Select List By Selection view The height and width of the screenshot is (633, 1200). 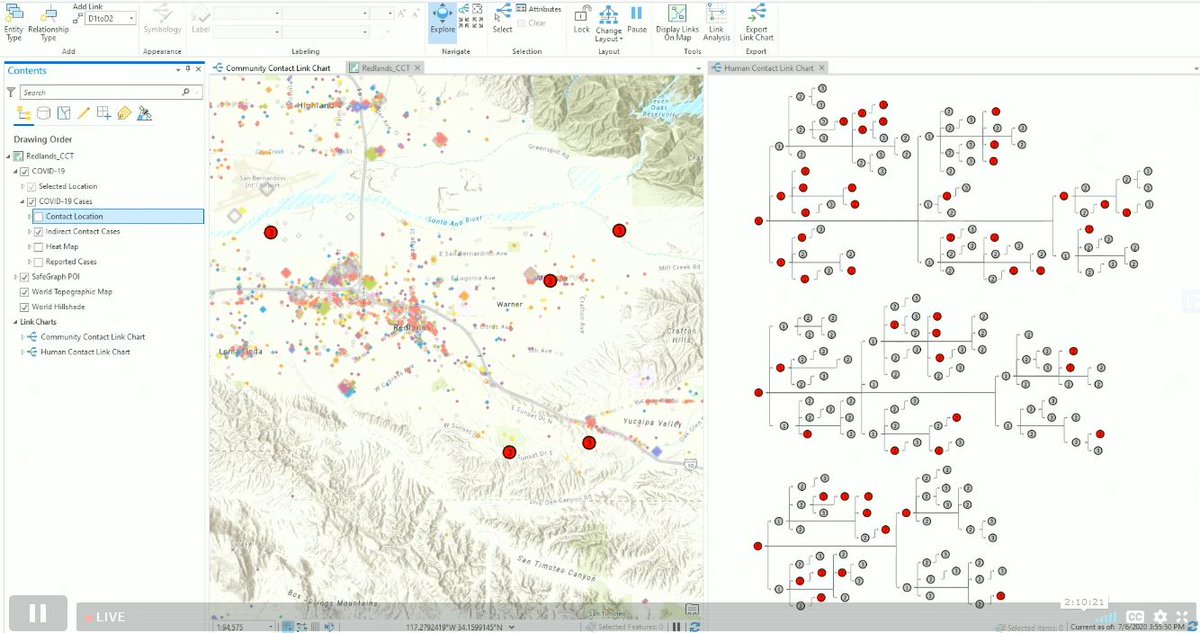point(64,113)
